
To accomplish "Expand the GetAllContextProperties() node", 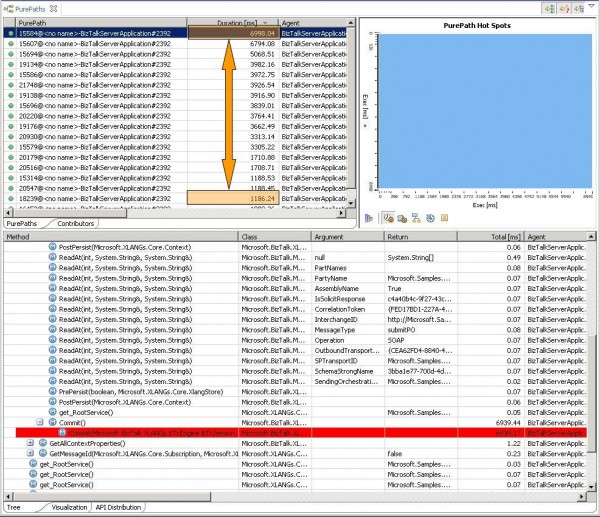I will click(30, 443).
